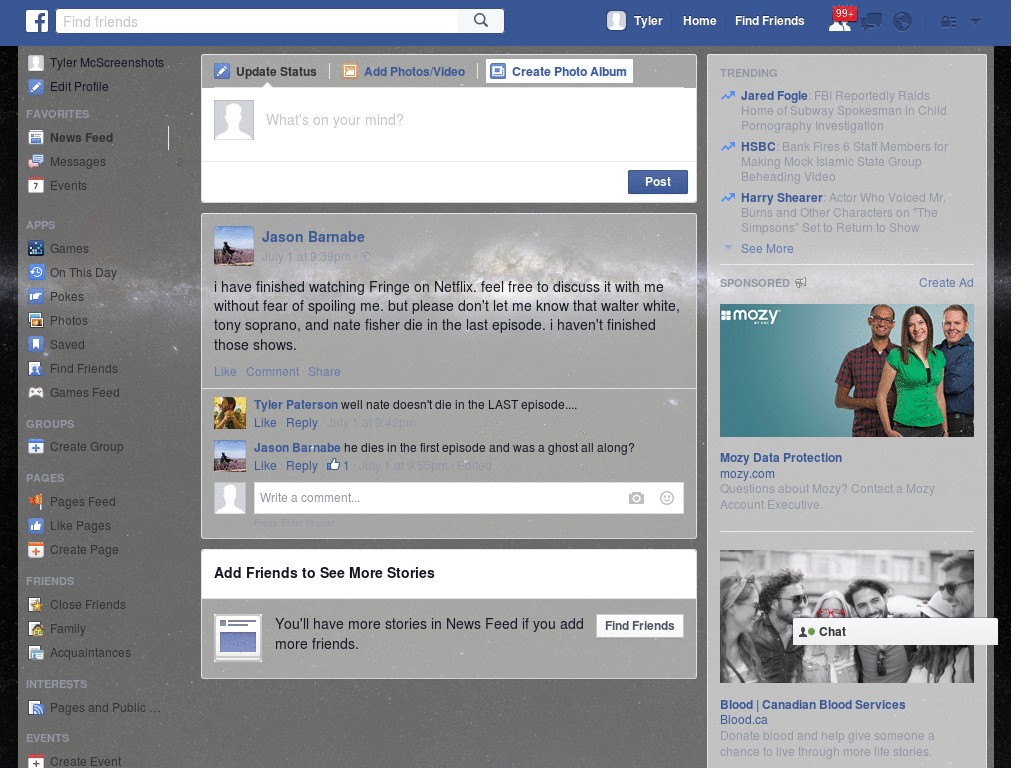Click the Saved bookmark icon
The image size is (1024, 768).
point(36,344)
